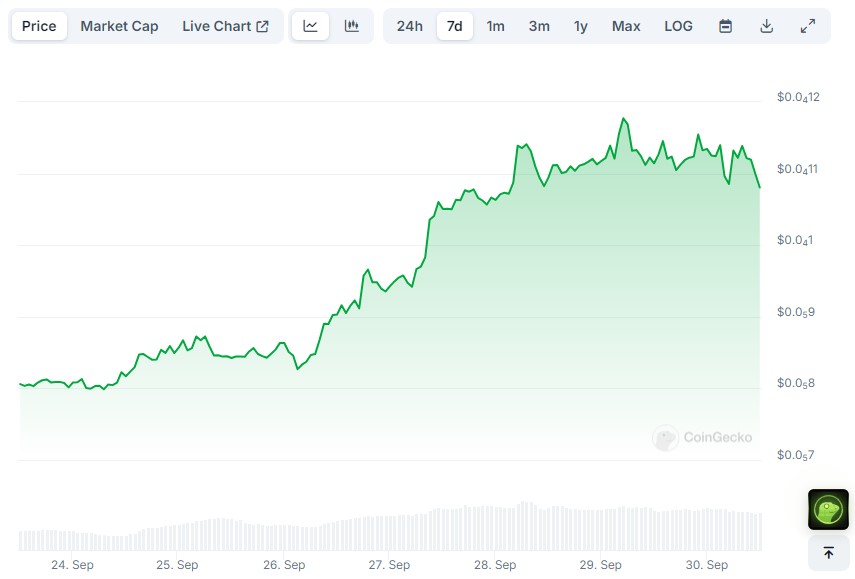Viewport: 855px width, 579px height.
Task: Click the 30. Sep date label
Action: (x=707, y=565)
